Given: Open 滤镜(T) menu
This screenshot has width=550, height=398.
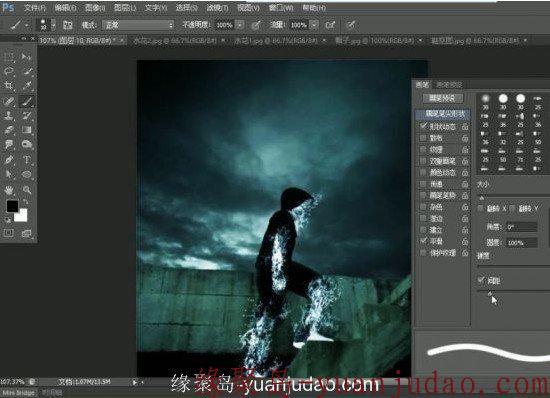Looking at the screenshot, I should coord(217,7).
